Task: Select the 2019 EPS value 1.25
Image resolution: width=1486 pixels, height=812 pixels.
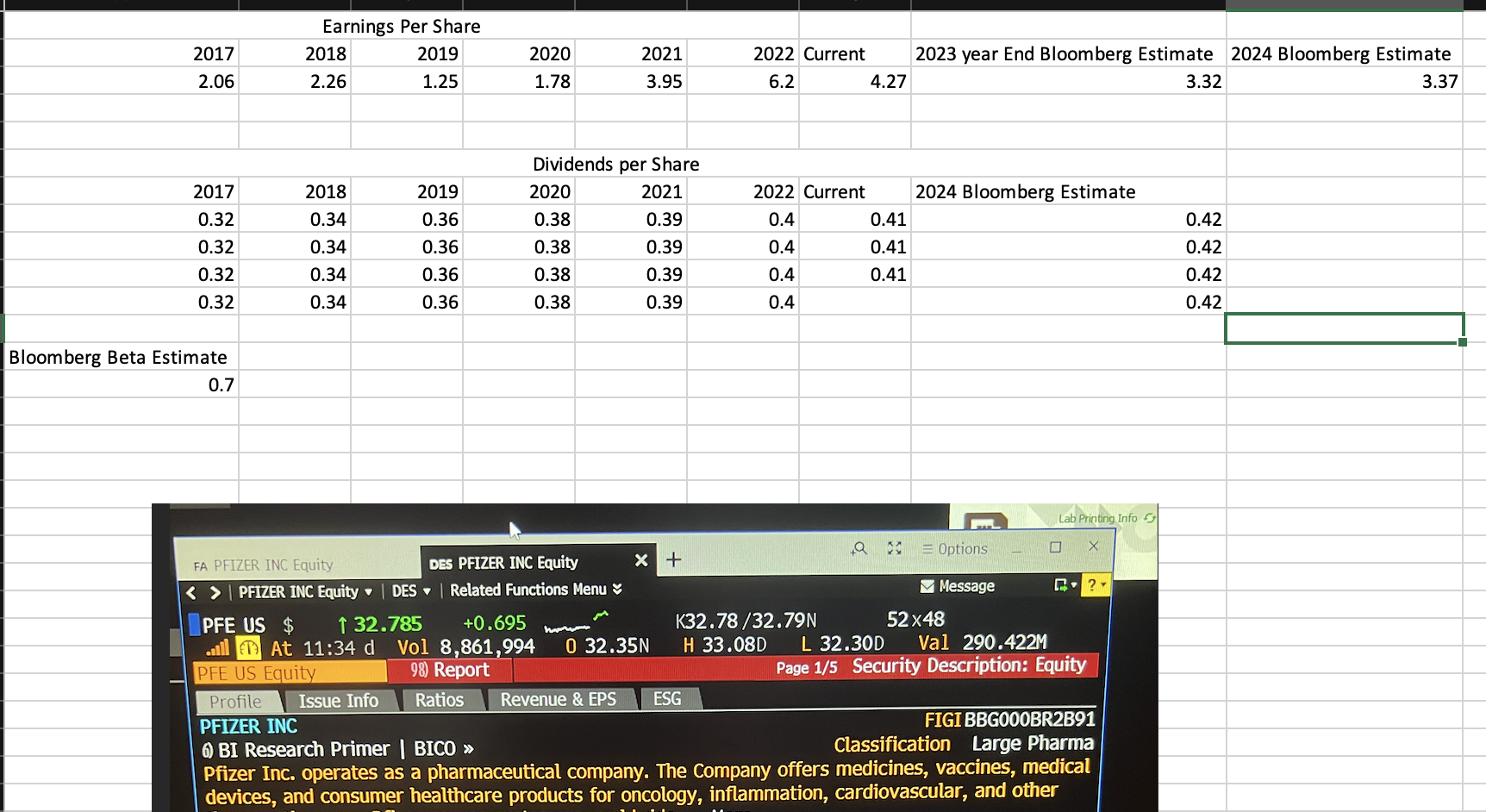Action: 407,81
